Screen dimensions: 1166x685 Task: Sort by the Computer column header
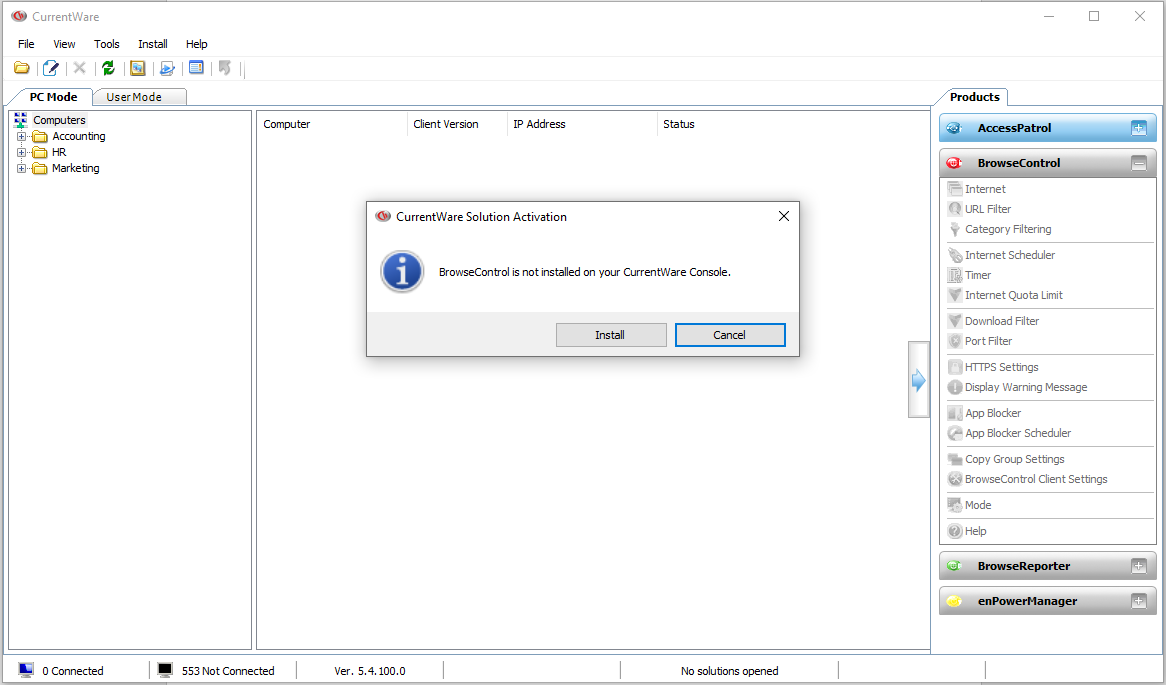tap(332, 124)
